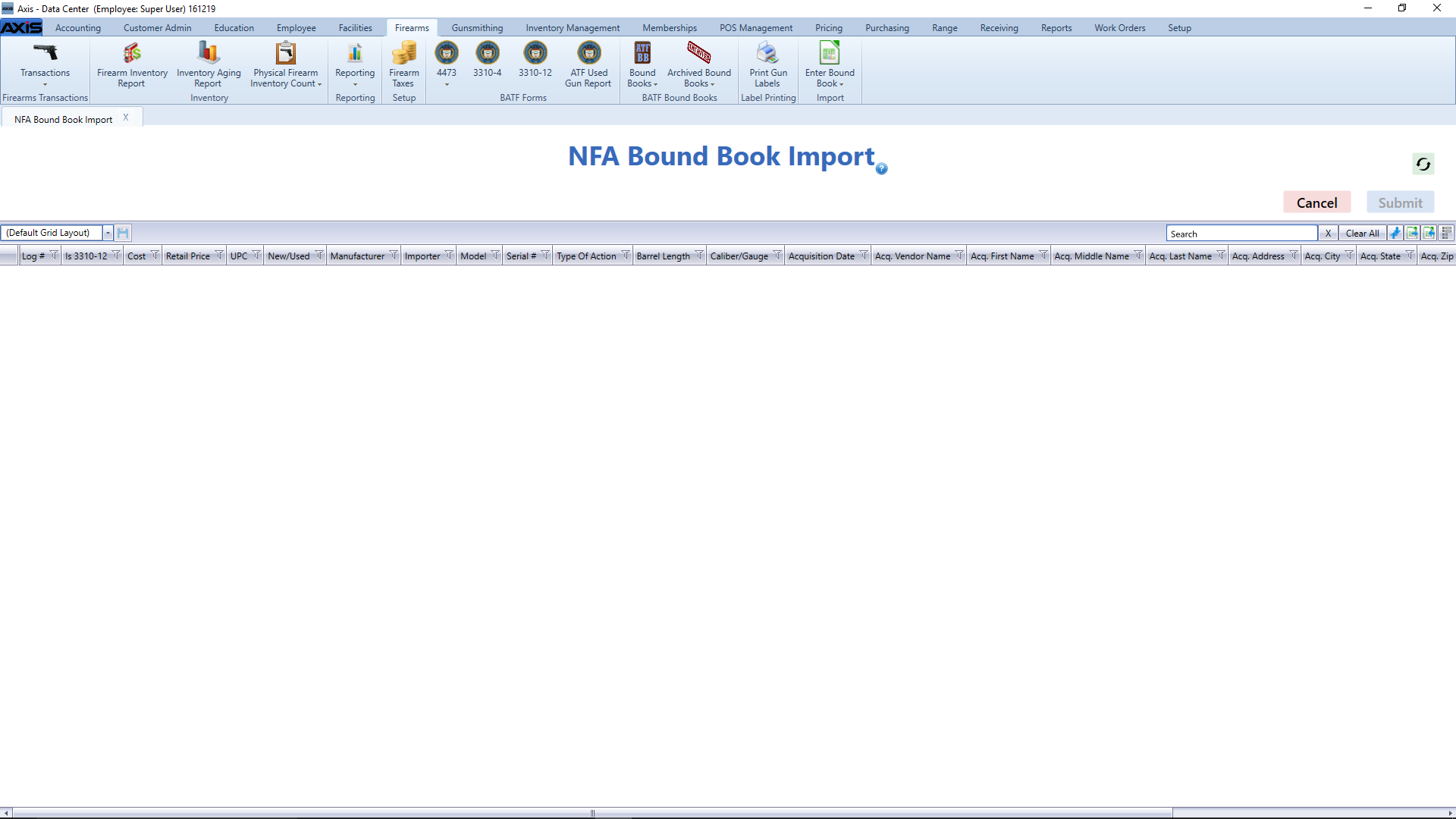Click the help question mark icon
This screenshot has height=819, width=1456.
tap(881, 169)
